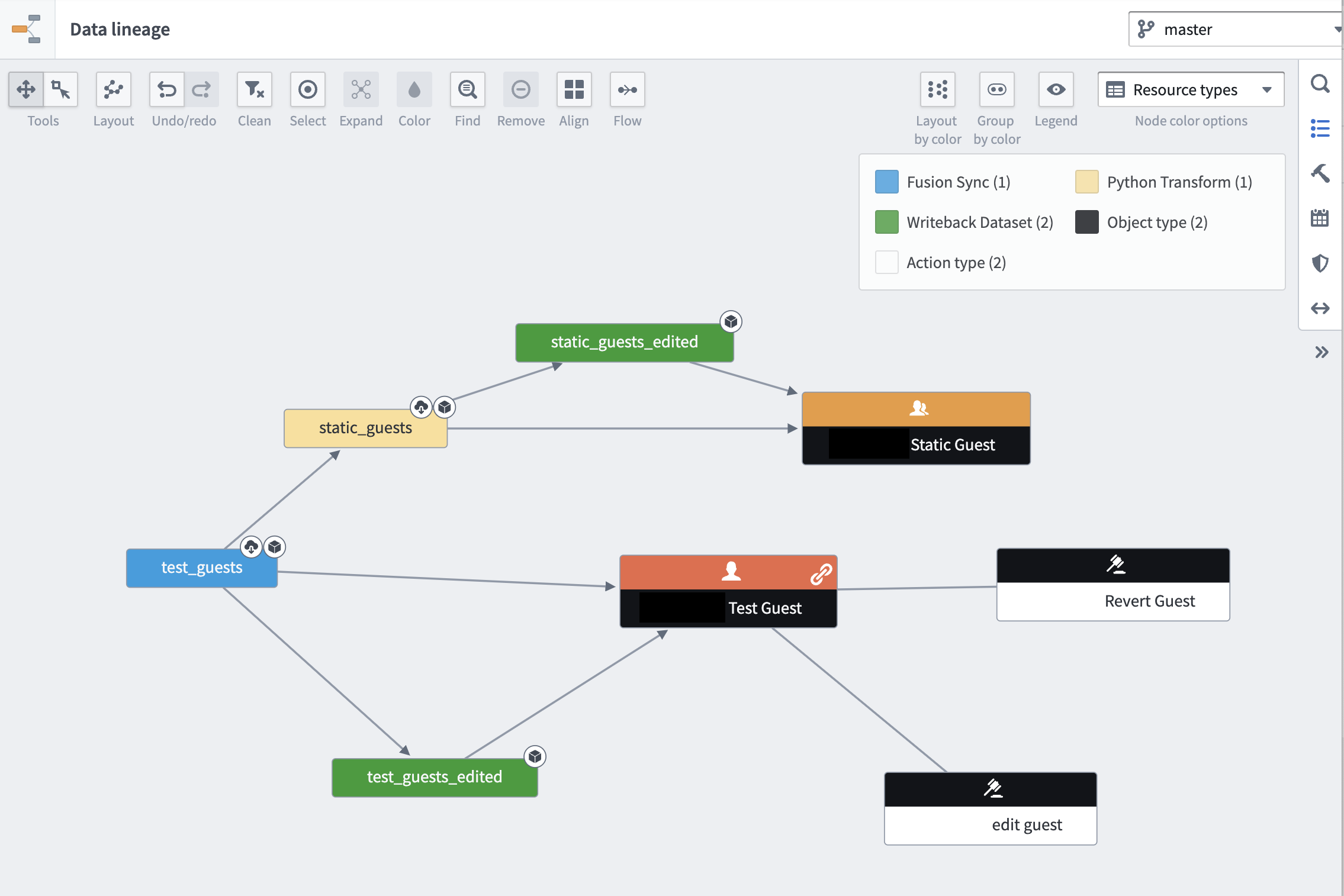Undo the last graph change
Image resolution: width=1344 pixels, height=896 pixels.
click(x=167, y=90)
